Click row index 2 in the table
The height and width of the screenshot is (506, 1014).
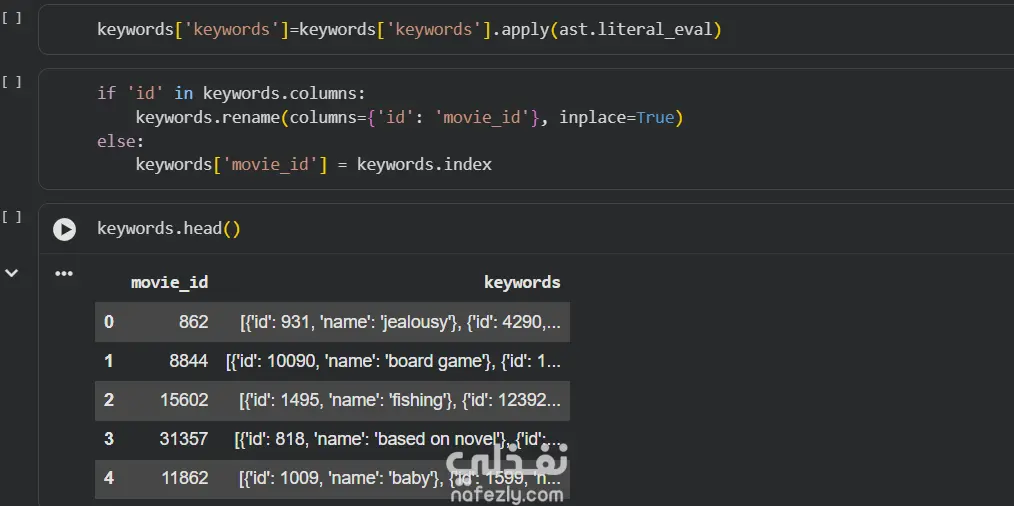pyautogui.click(x=109, y=401)
